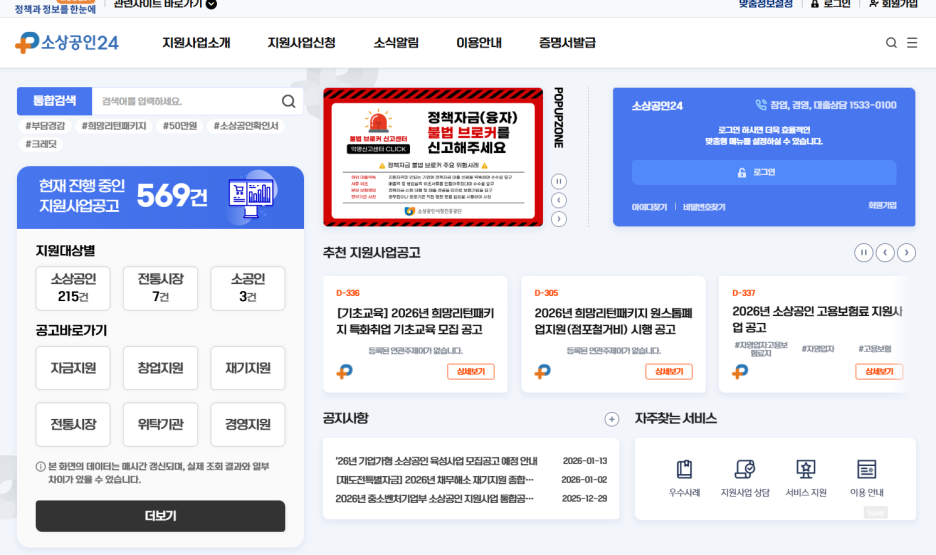Open the 불법 브로커 신고 banner
Image resolution: width=936 pixels, height=555 pixels.
(x=433, y=158)
